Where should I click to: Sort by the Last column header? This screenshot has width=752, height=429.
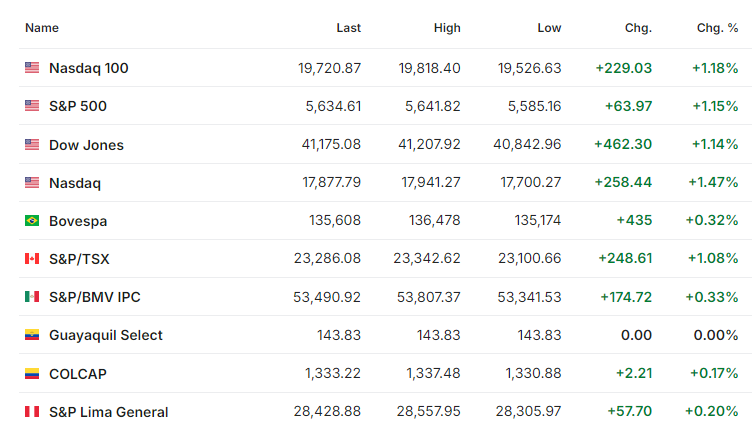(349, 28)
